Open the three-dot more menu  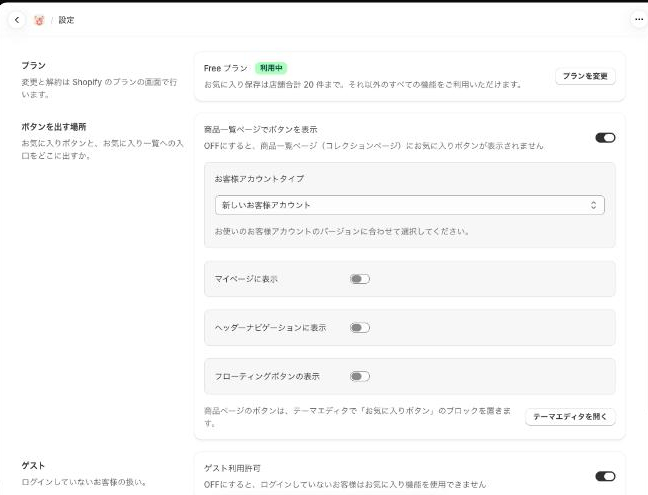pos(639,19)
